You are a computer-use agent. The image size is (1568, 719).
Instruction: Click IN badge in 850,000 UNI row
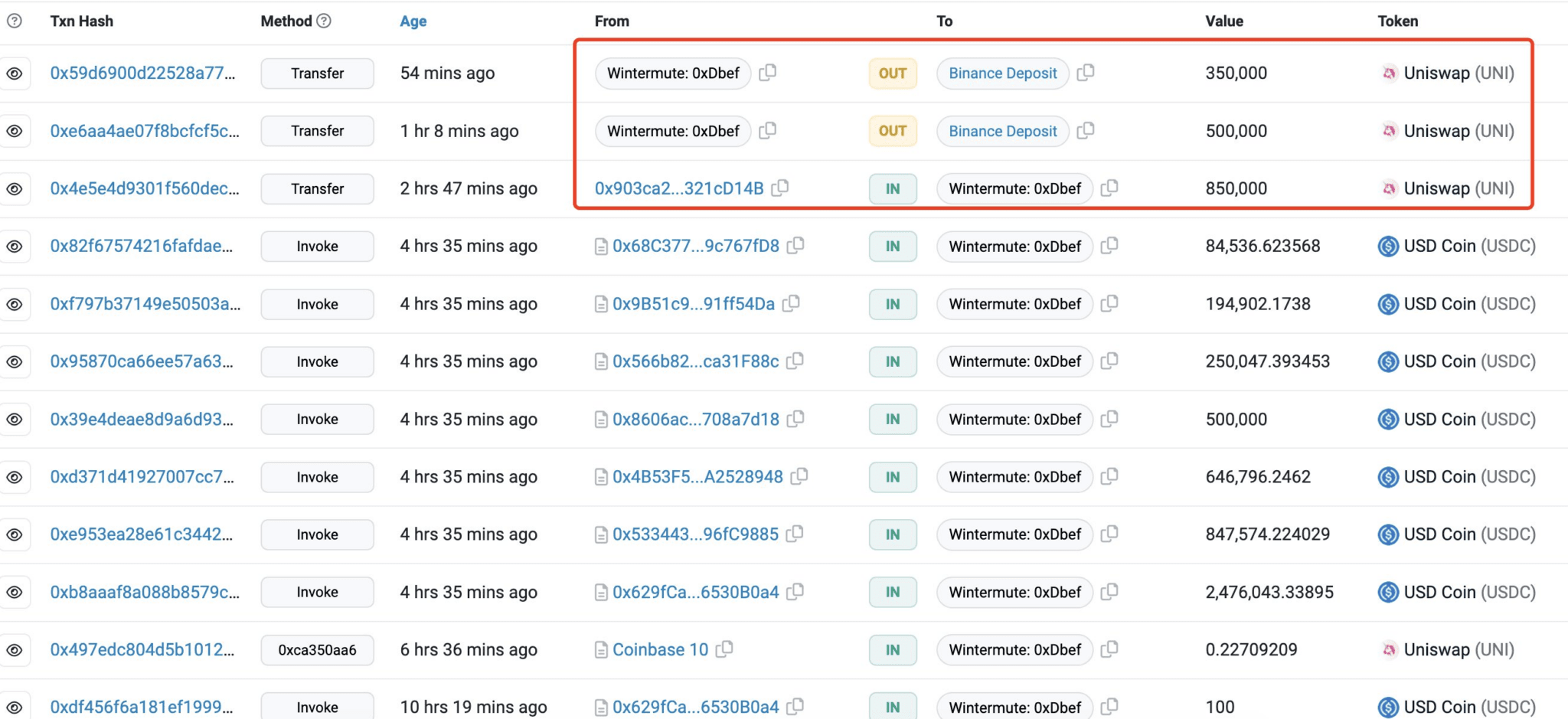click(x=893, y=189)
